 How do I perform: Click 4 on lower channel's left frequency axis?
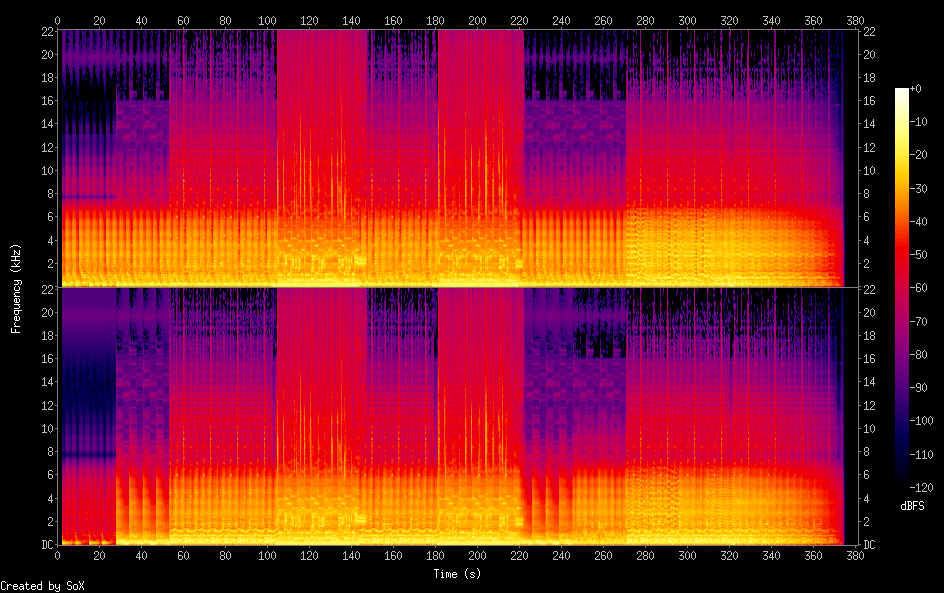49,499
